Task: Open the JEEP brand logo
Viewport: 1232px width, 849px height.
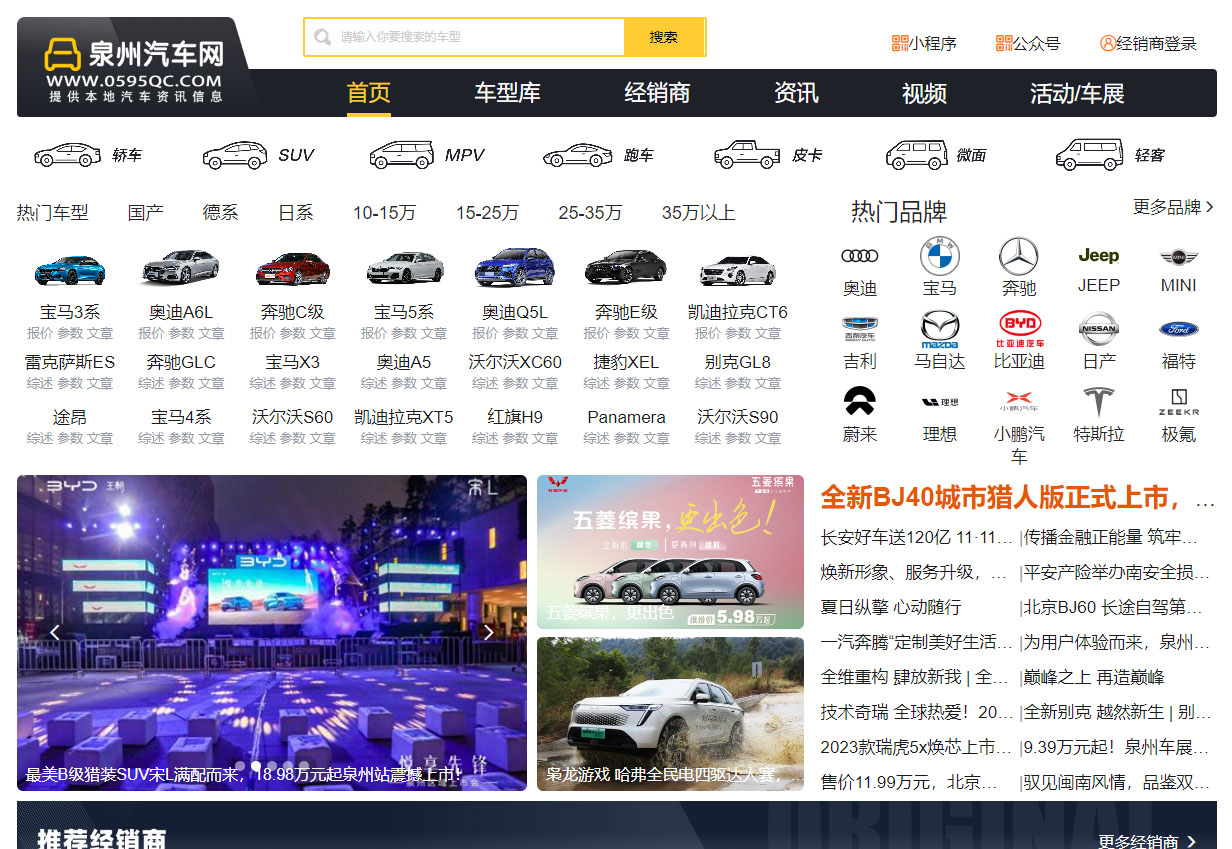Action: click(x=1099, y=256)
